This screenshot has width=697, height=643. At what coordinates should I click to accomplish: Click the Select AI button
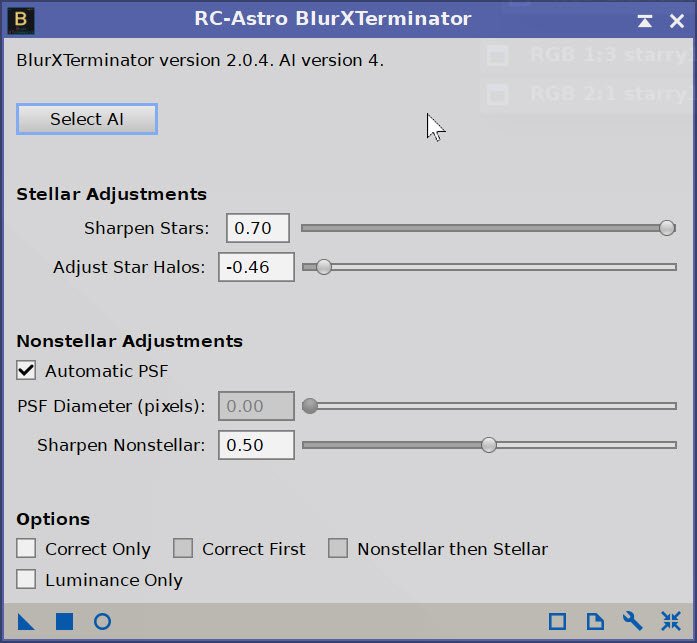[87, 119]
